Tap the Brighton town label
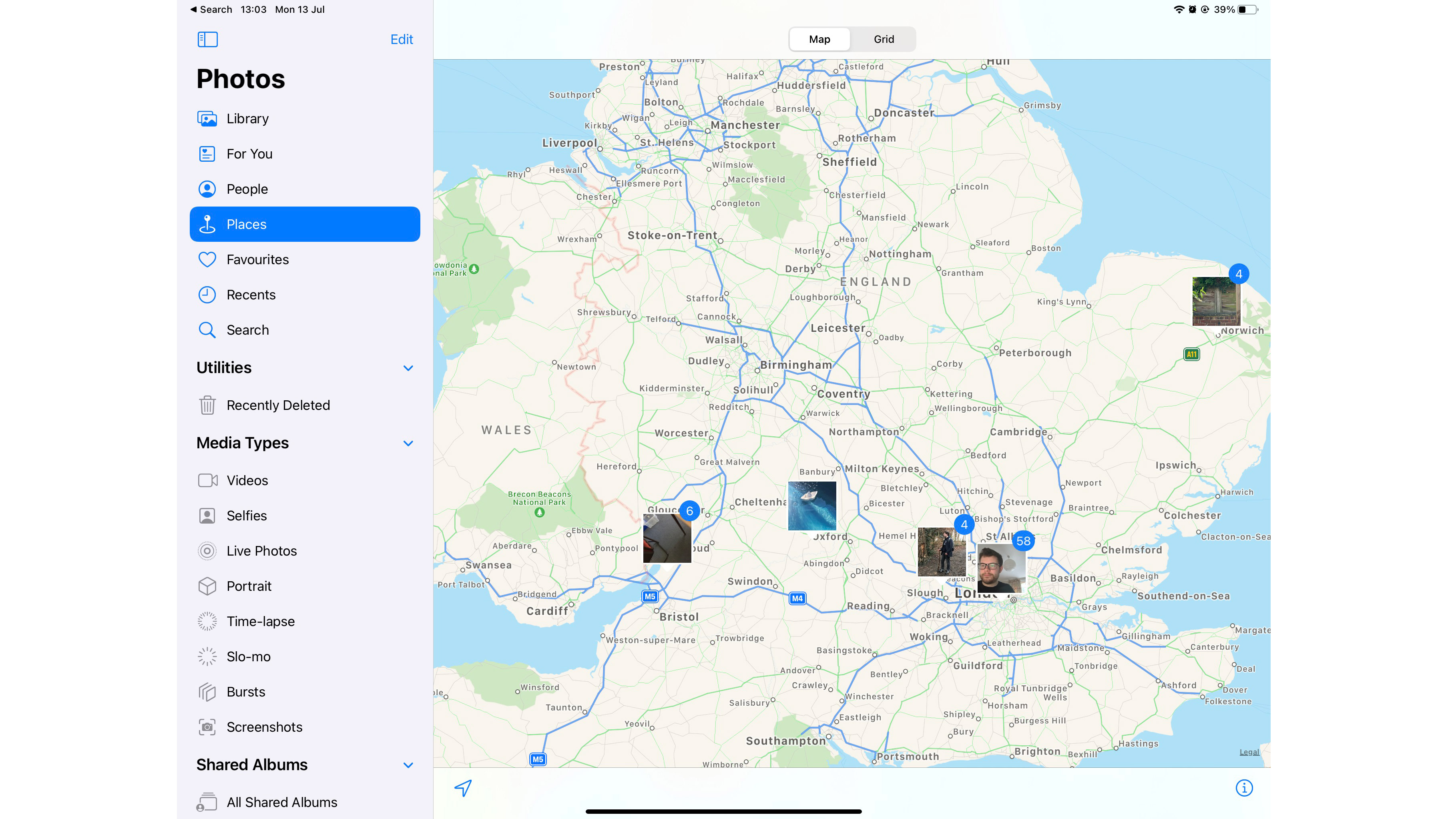Viewport: 1456px width, 819px height. pos(1037,751)
